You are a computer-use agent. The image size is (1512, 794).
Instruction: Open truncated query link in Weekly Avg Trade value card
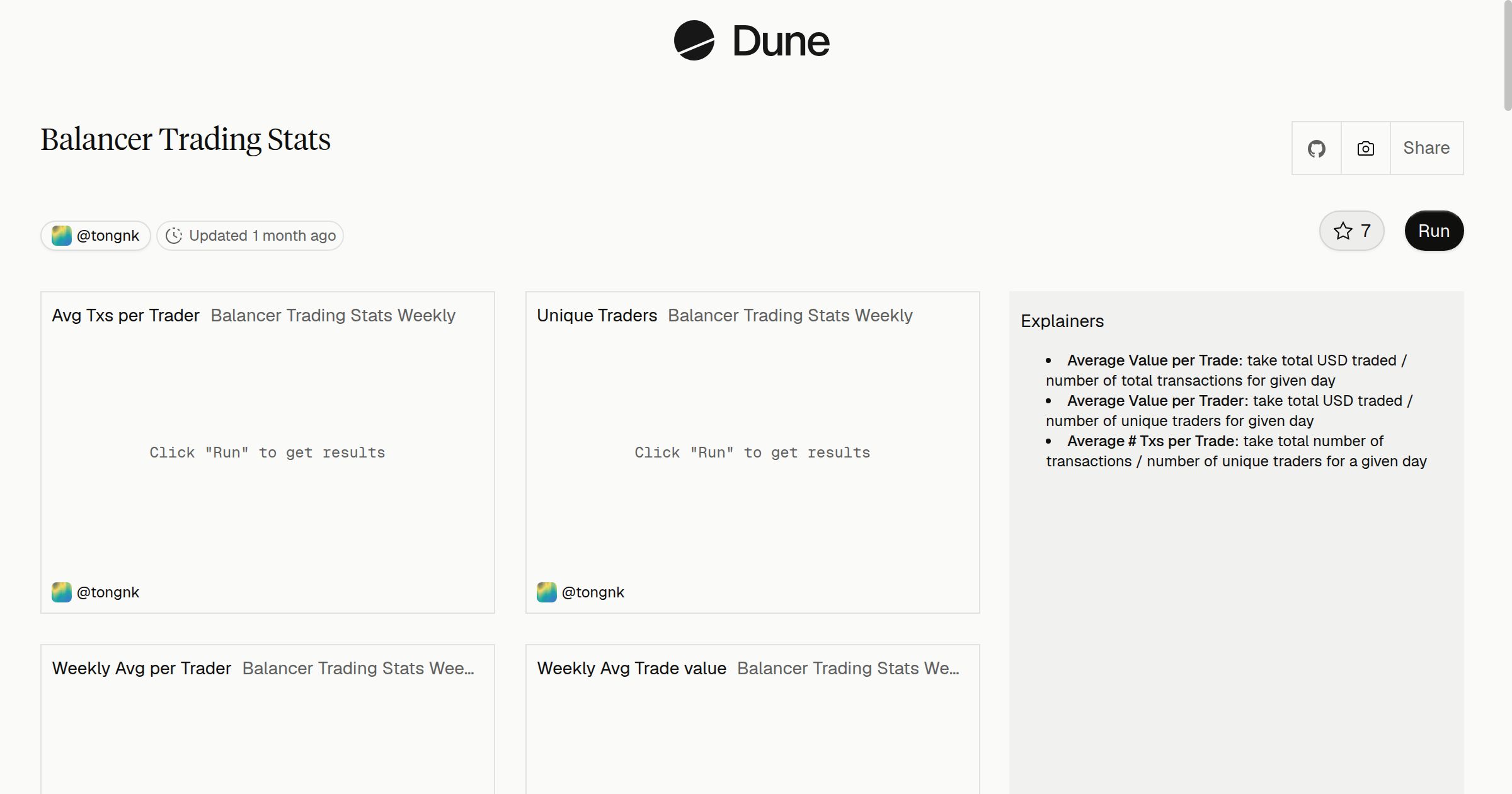[x=848, y=668]
